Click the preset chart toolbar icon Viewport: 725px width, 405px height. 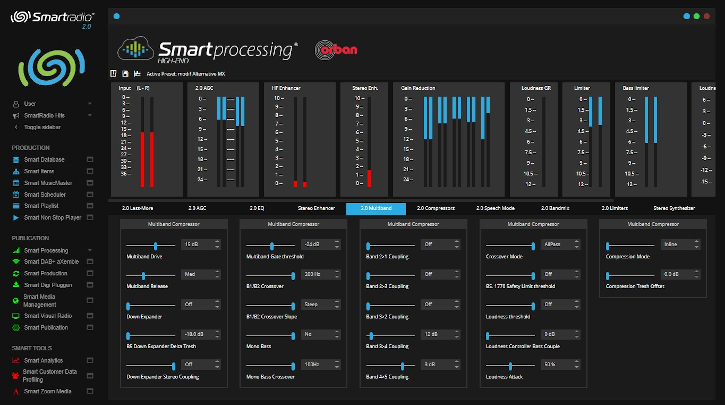[x=137, y=74]
